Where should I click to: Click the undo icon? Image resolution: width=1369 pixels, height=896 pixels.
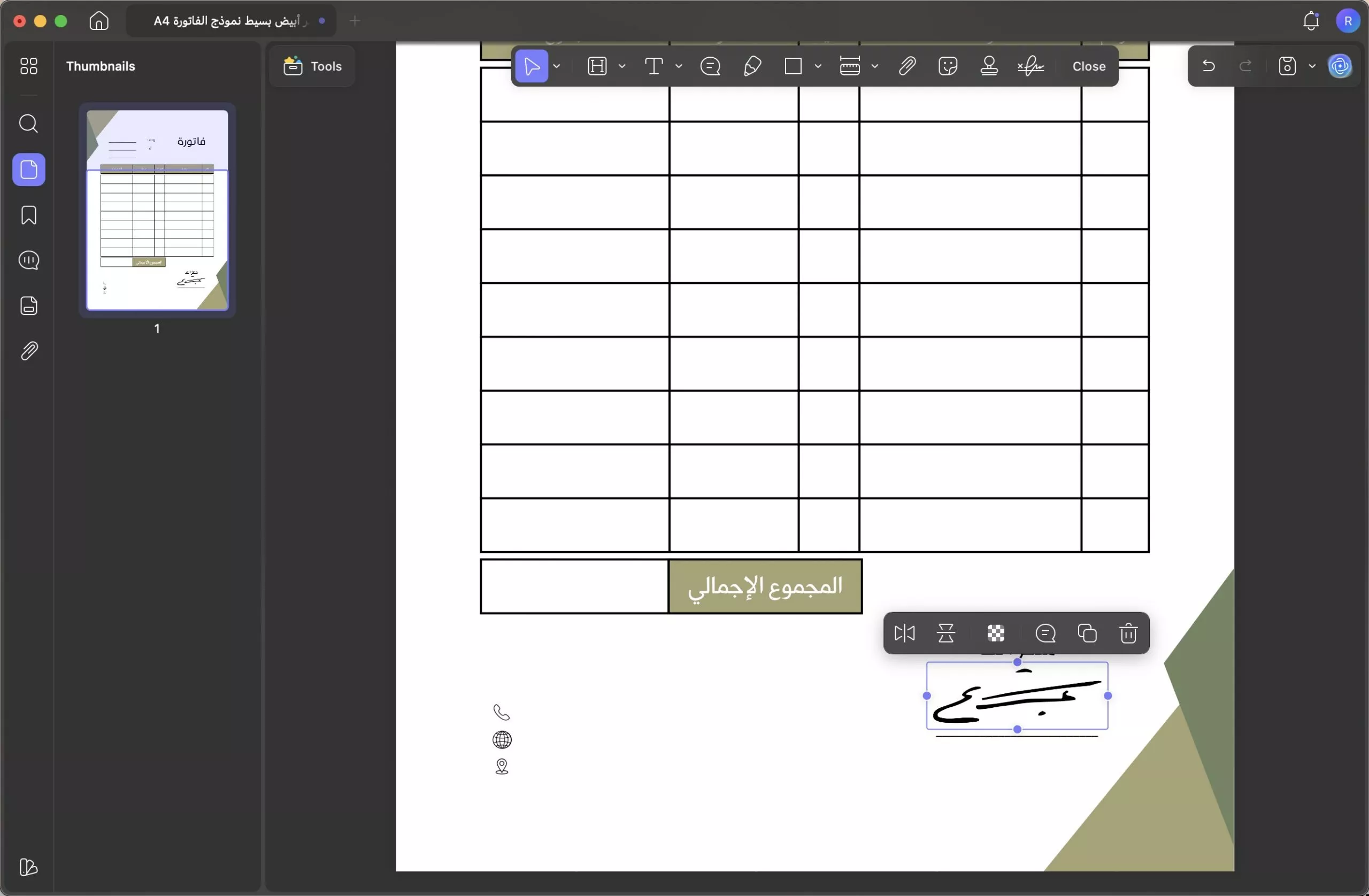point(1209,66)
